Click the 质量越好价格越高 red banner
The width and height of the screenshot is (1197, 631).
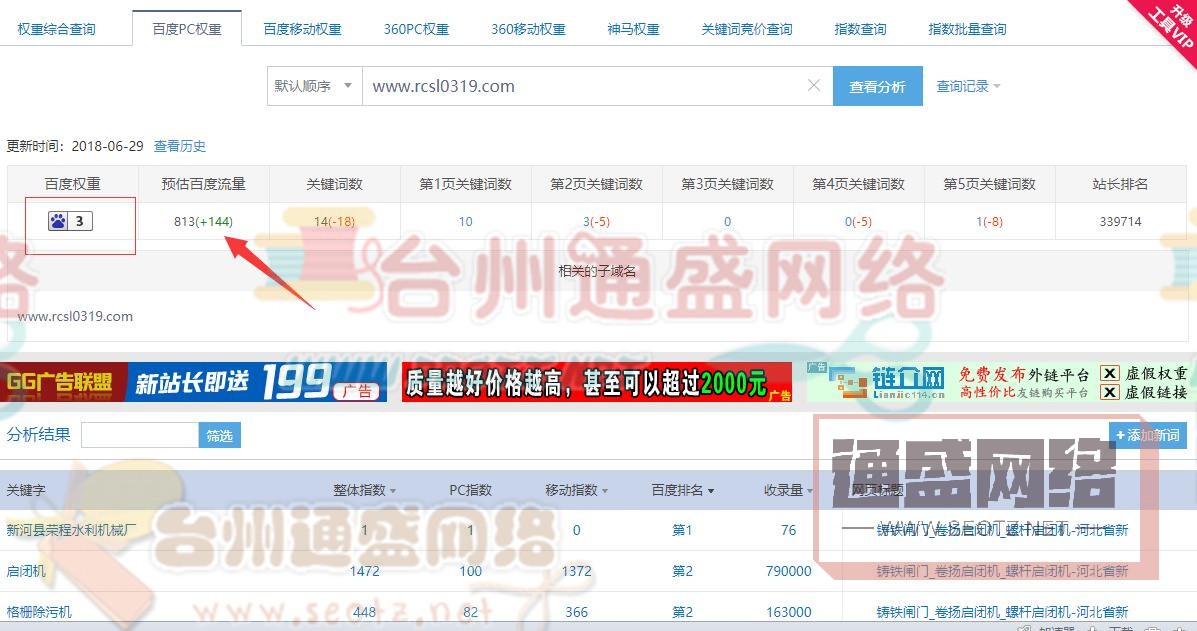click(x=596, y=382)
